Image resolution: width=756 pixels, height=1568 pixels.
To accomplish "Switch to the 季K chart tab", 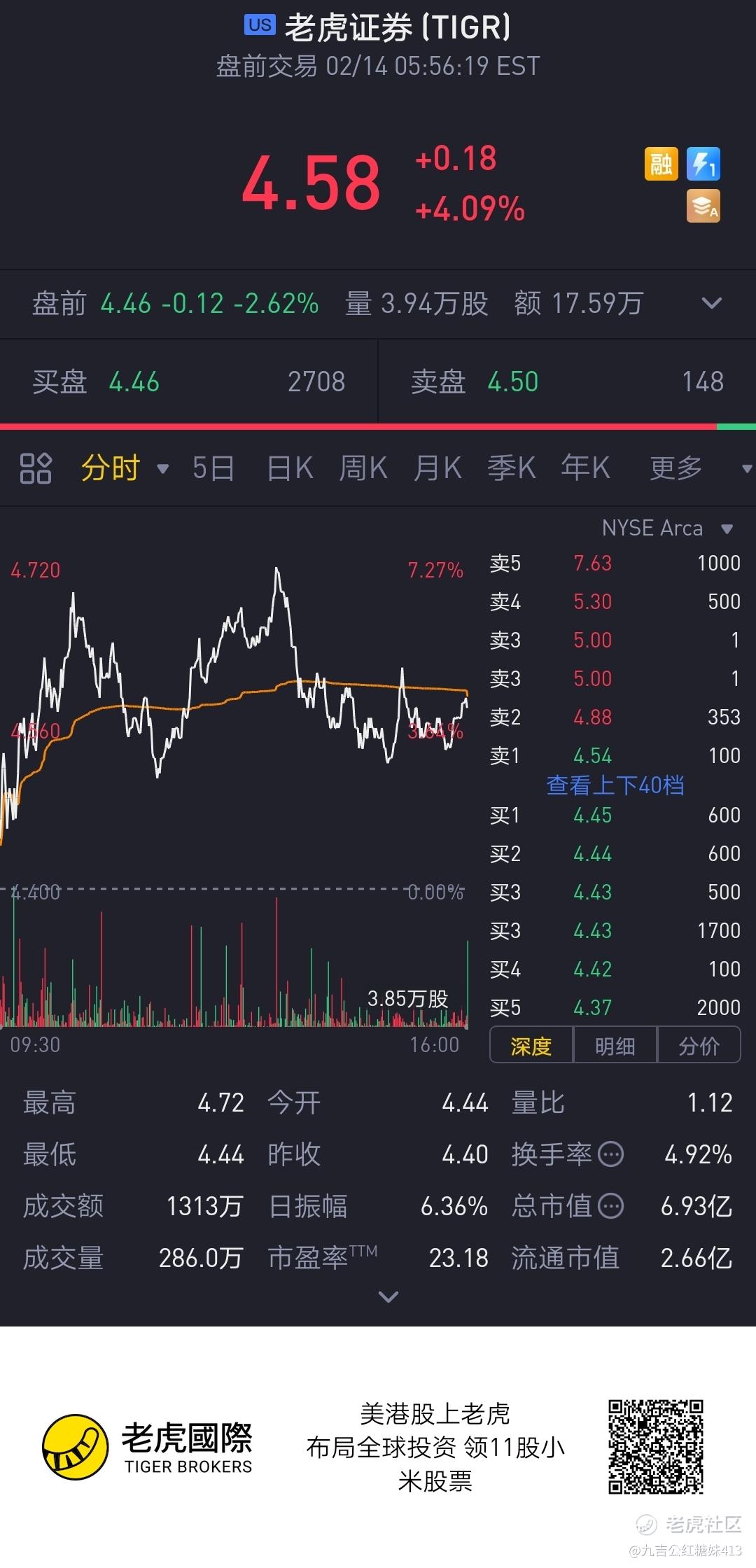I will click(512, 468).
